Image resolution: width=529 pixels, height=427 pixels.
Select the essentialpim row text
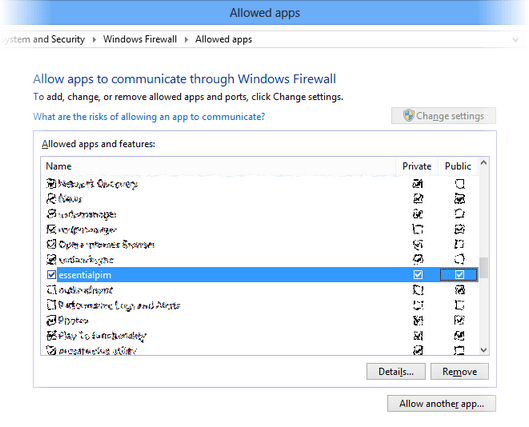(85, 275)
